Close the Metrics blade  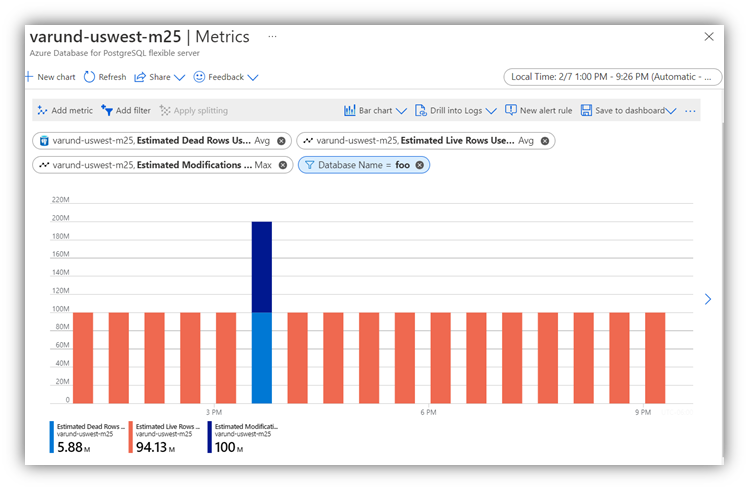coord(709,36)
